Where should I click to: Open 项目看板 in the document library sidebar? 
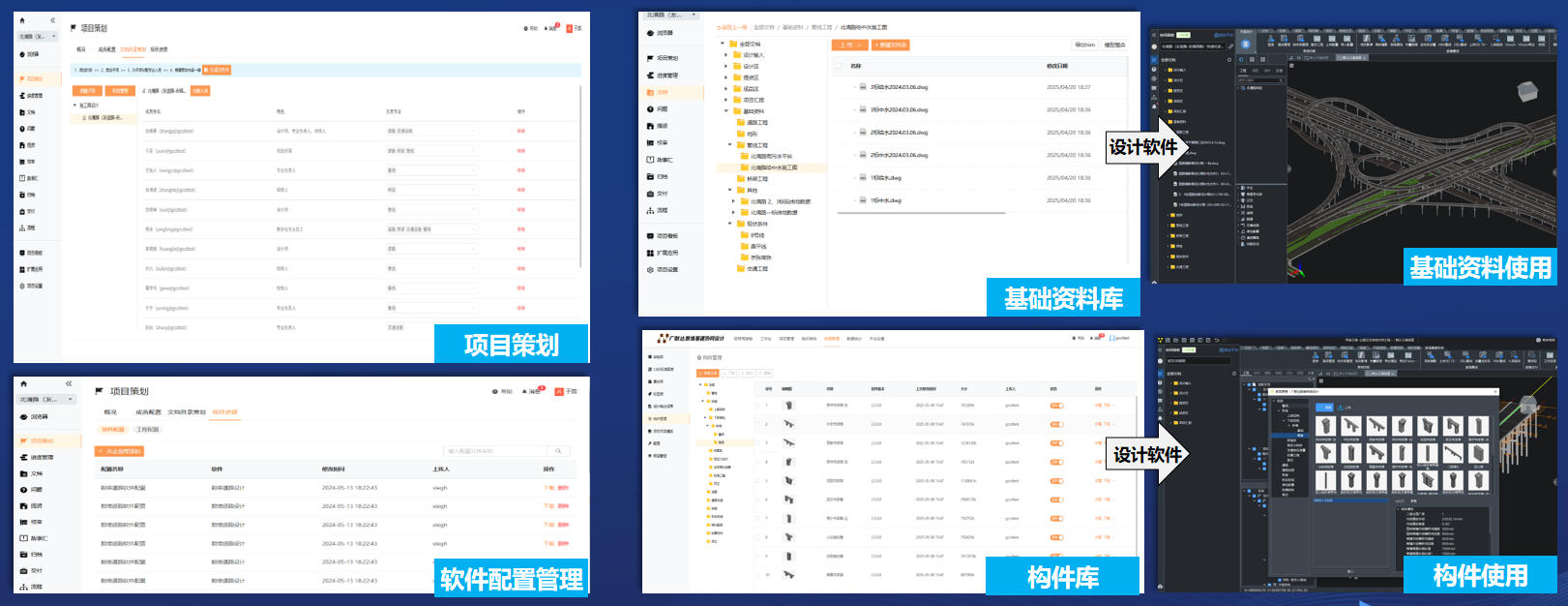pyautogui.click(x=666, y=236)
